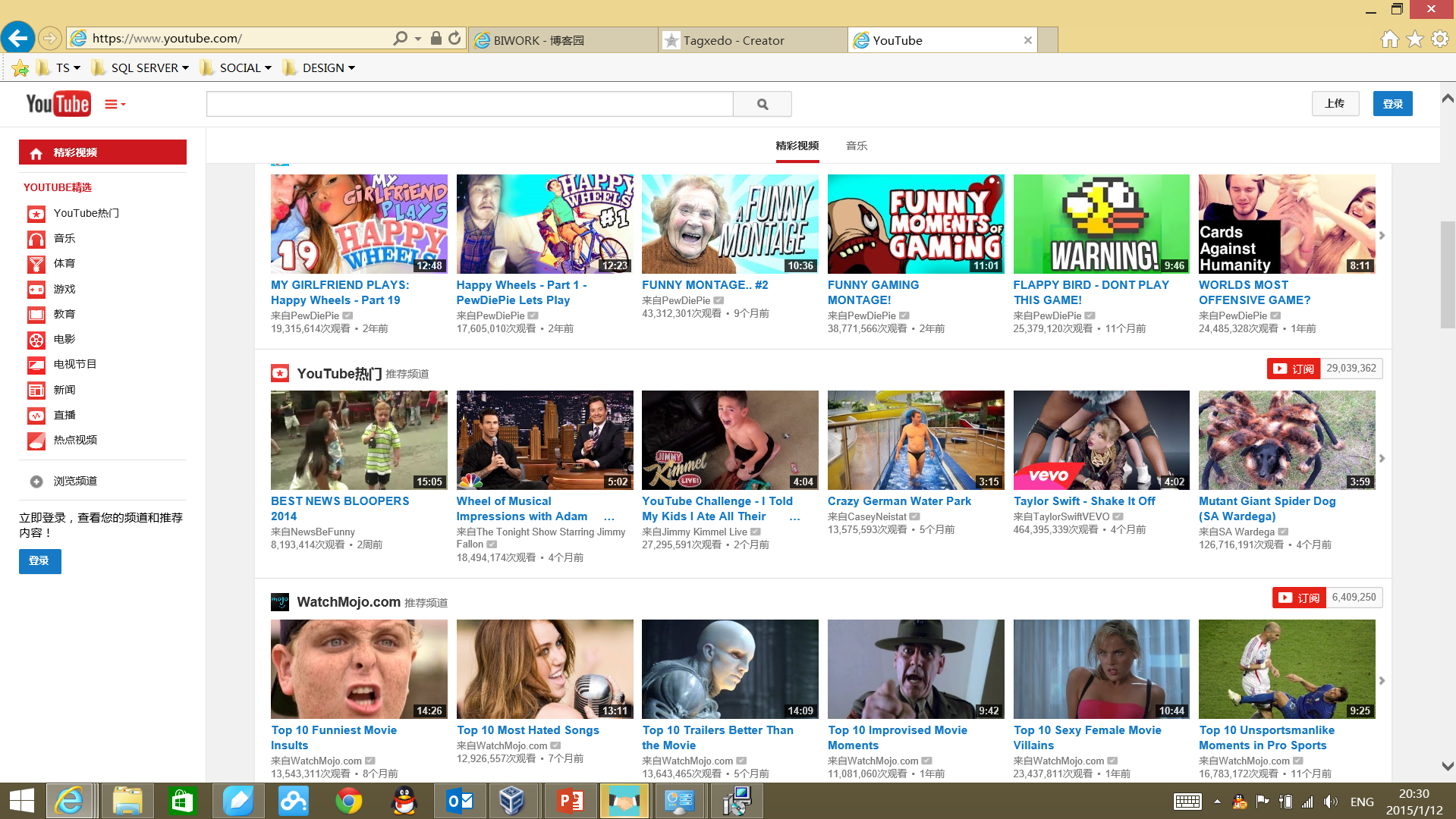This screenshot has width=1456, height=819.
Task: Show next videos in PewDiePie row
Action: (1382, 236)
